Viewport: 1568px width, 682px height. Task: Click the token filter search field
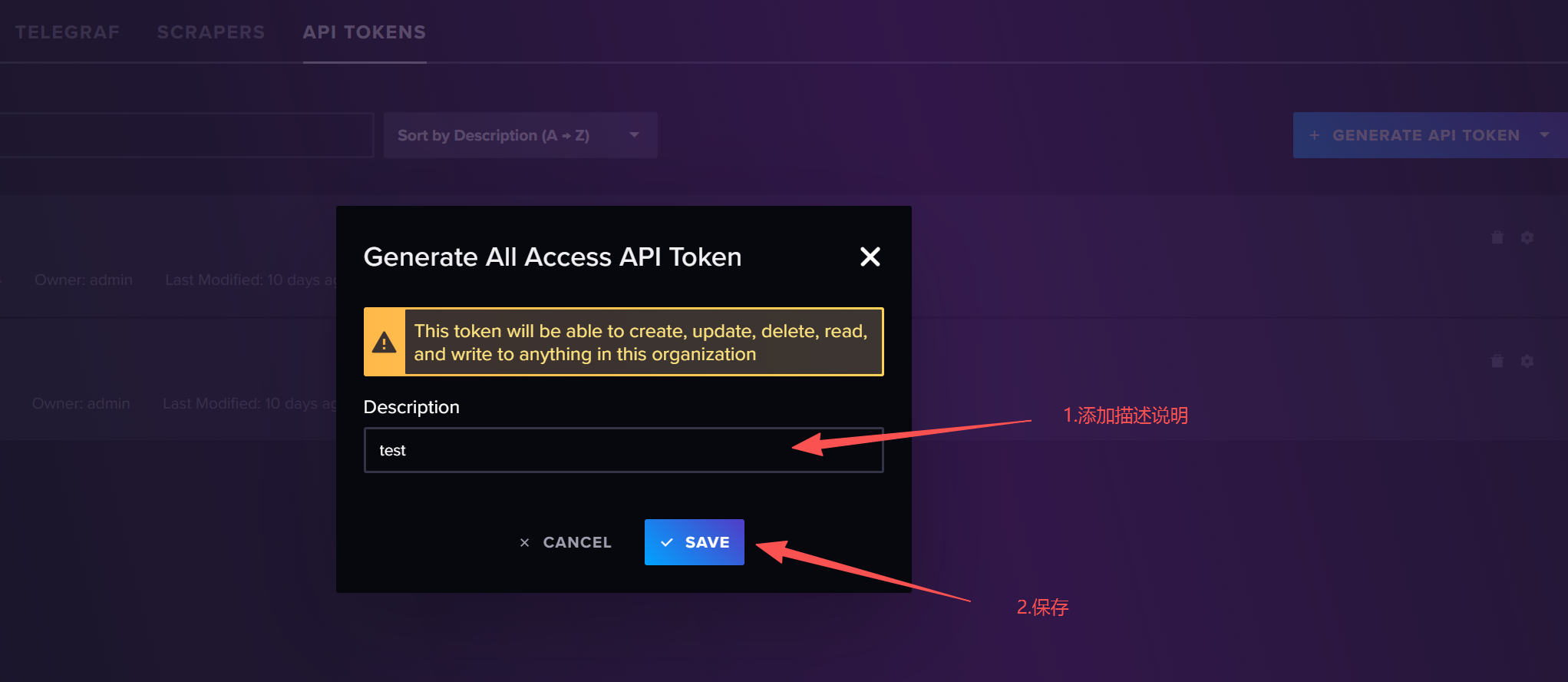[184, 135]
